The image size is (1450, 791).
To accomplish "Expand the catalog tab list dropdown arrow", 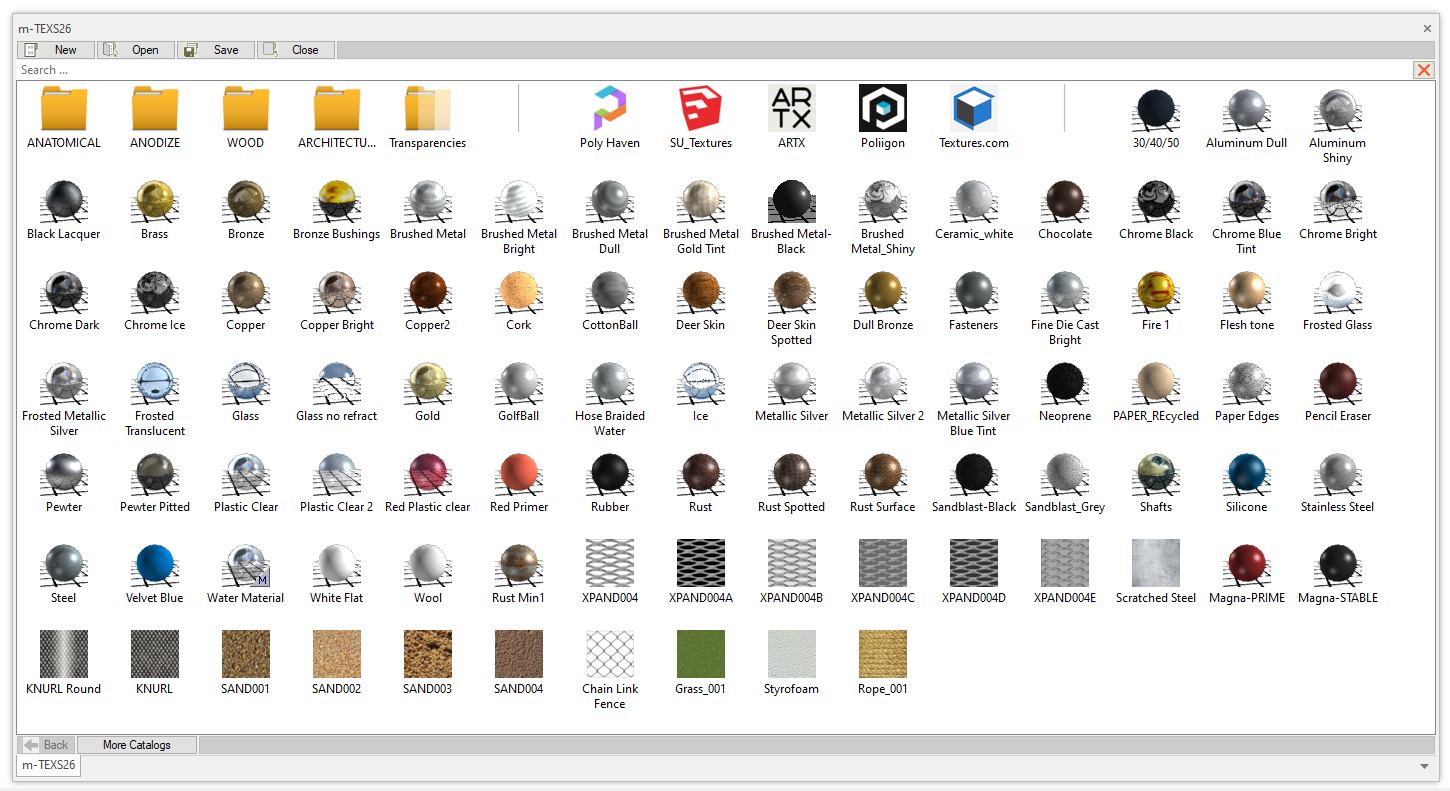I will 1424,766.
